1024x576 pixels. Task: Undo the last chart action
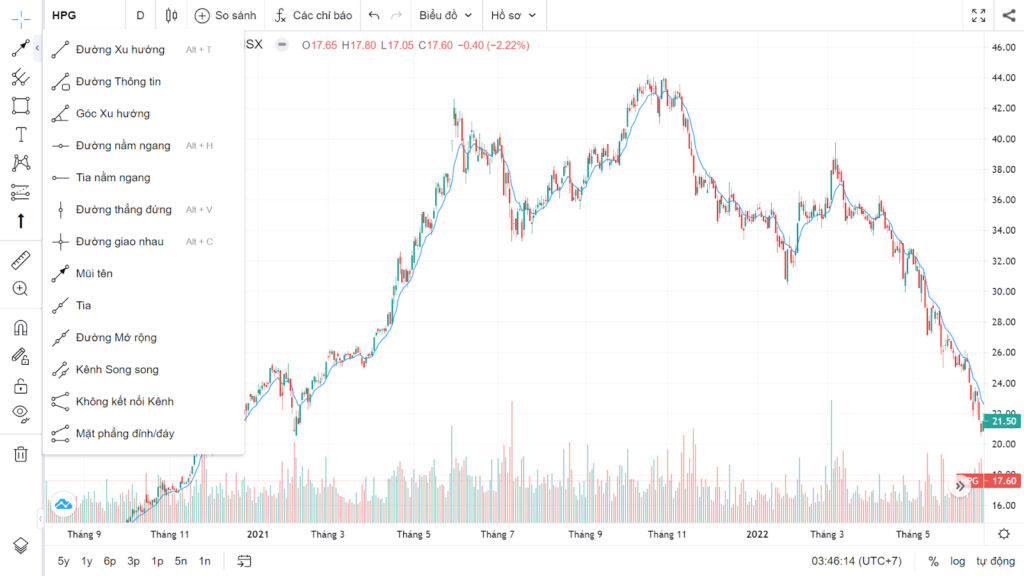tap(374, 15)
